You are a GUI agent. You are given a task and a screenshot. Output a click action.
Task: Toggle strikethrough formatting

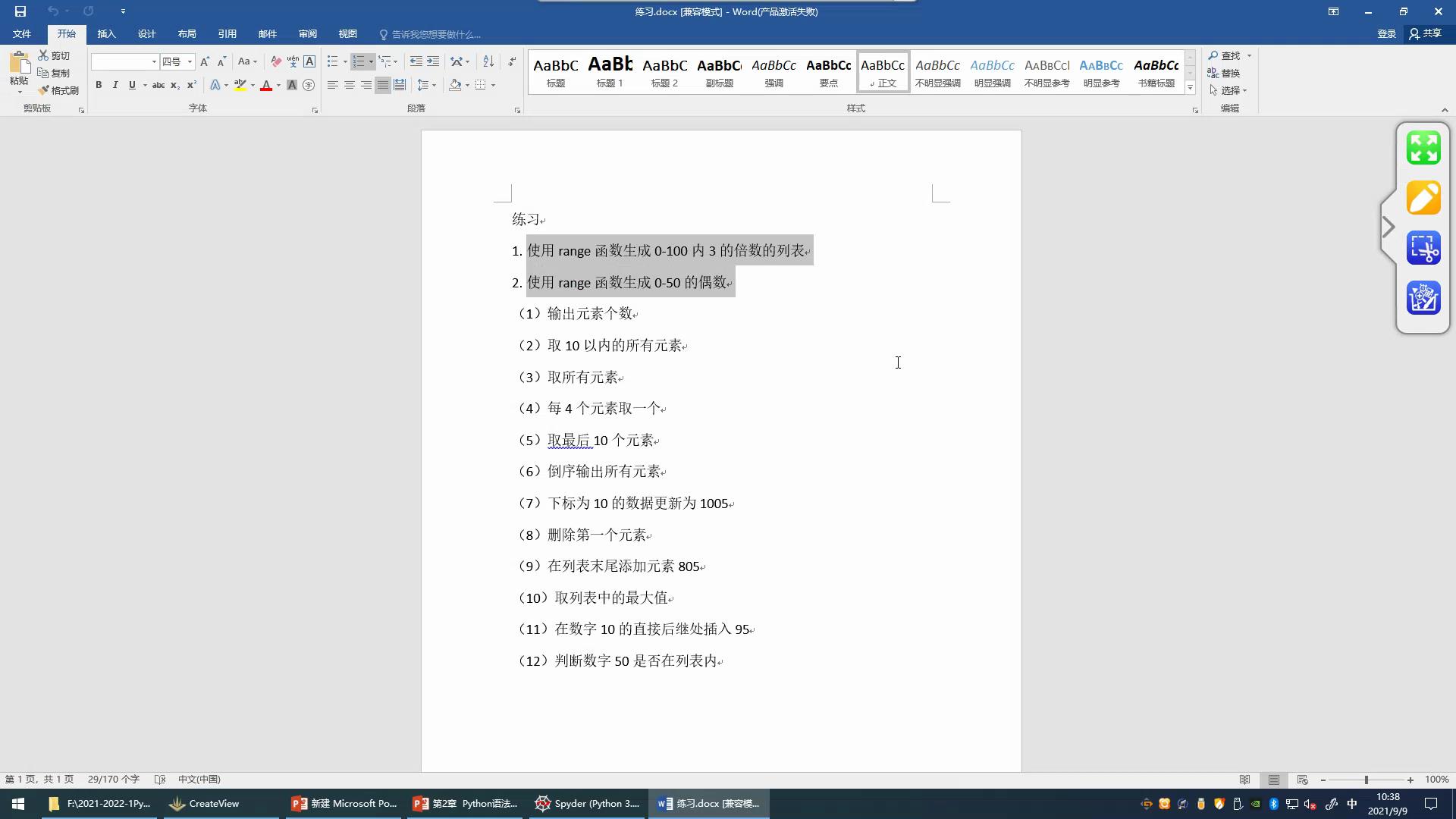[x=158, y=85]
